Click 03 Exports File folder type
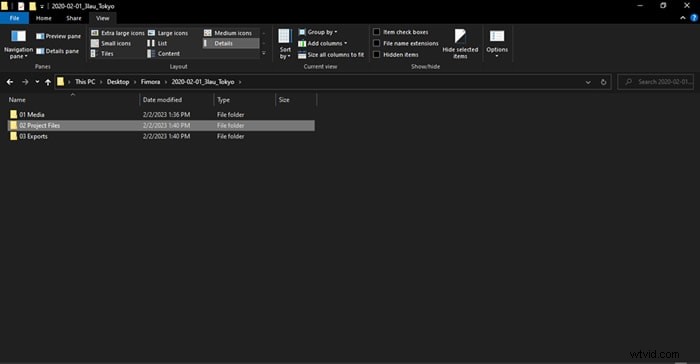 (230, 136)
